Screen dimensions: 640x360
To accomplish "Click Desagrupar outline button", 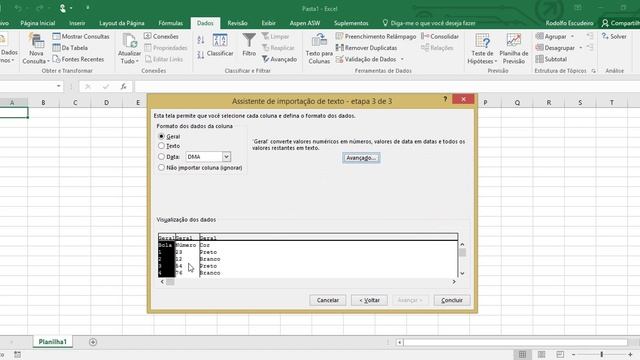I will tap(555, 48).
